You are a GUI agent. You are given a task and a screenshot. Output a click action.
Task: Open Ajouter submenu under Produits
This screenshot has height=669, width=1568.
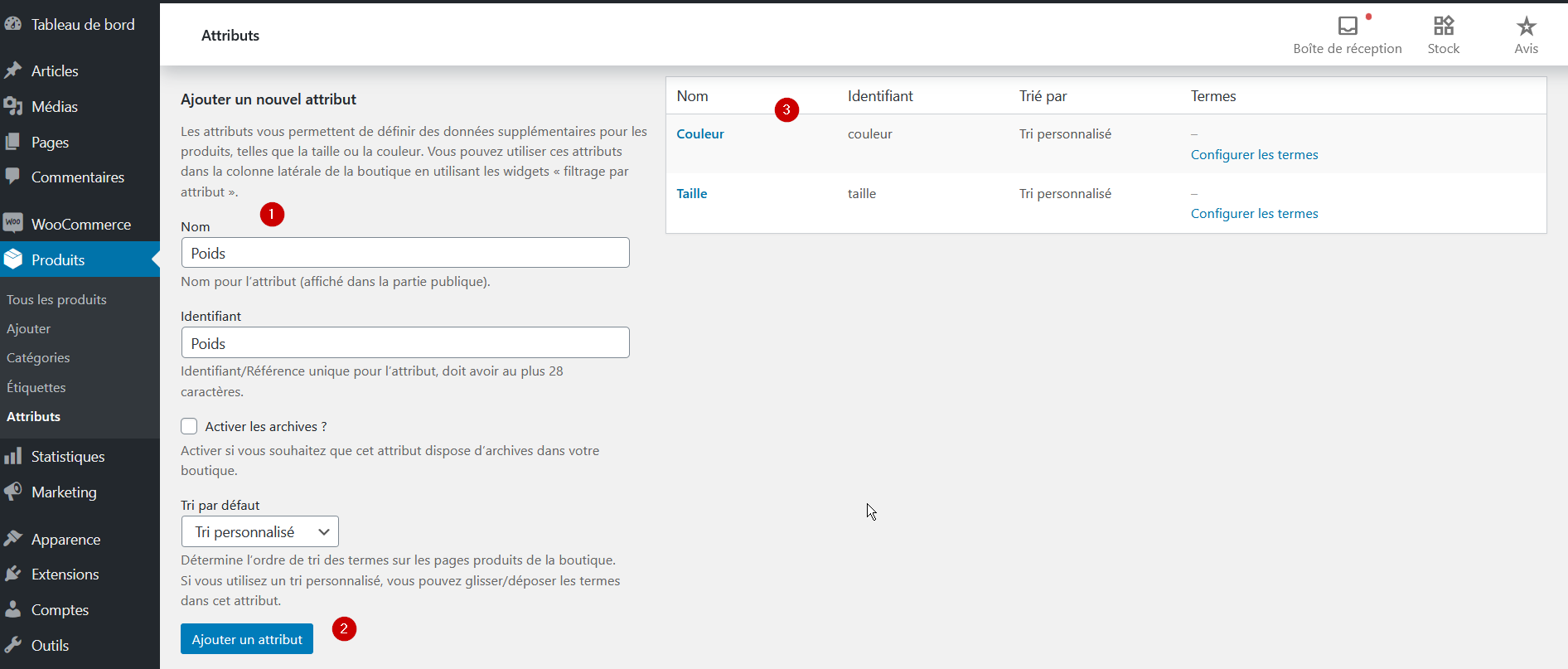point(28,329)
